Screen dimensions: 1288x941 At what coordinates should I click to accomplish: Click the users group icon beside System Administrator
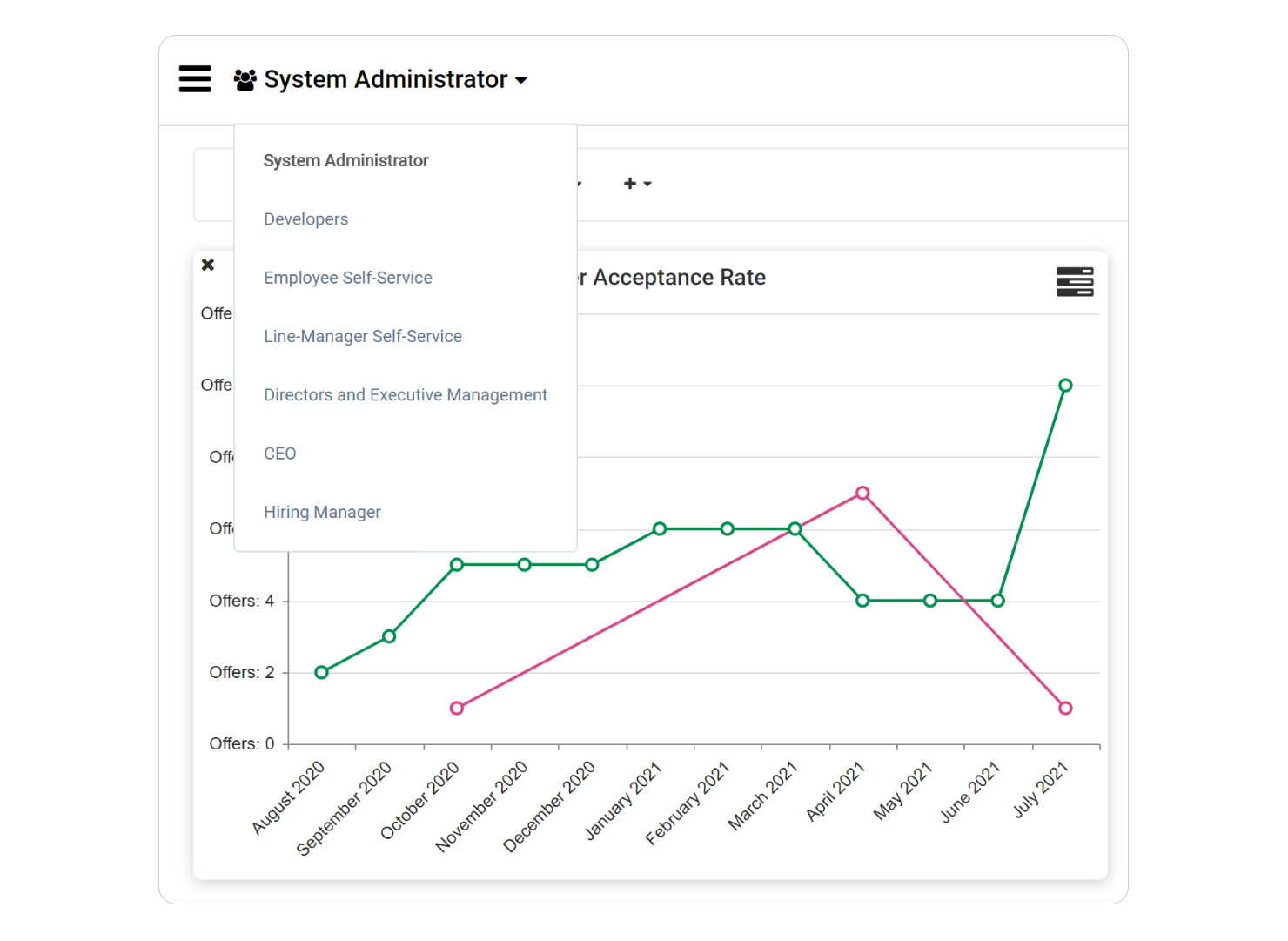point(245,80)
